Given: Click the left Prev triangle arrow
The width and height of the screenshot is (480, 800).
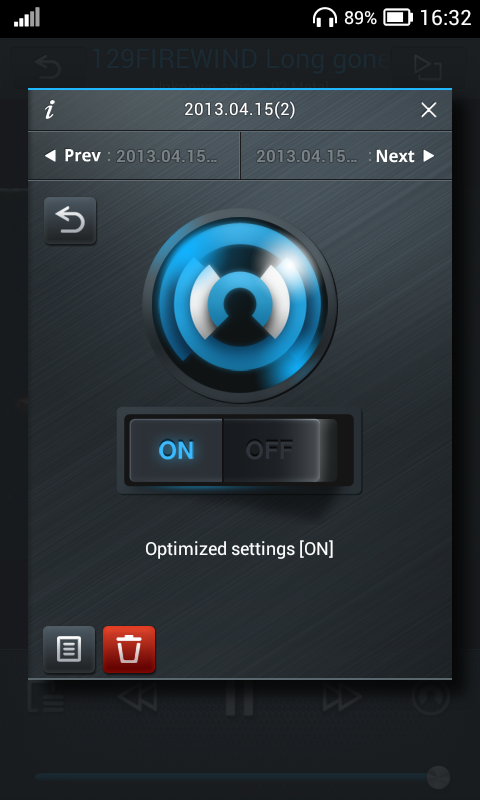Looking at the screenshot, I should pos(50,156).
